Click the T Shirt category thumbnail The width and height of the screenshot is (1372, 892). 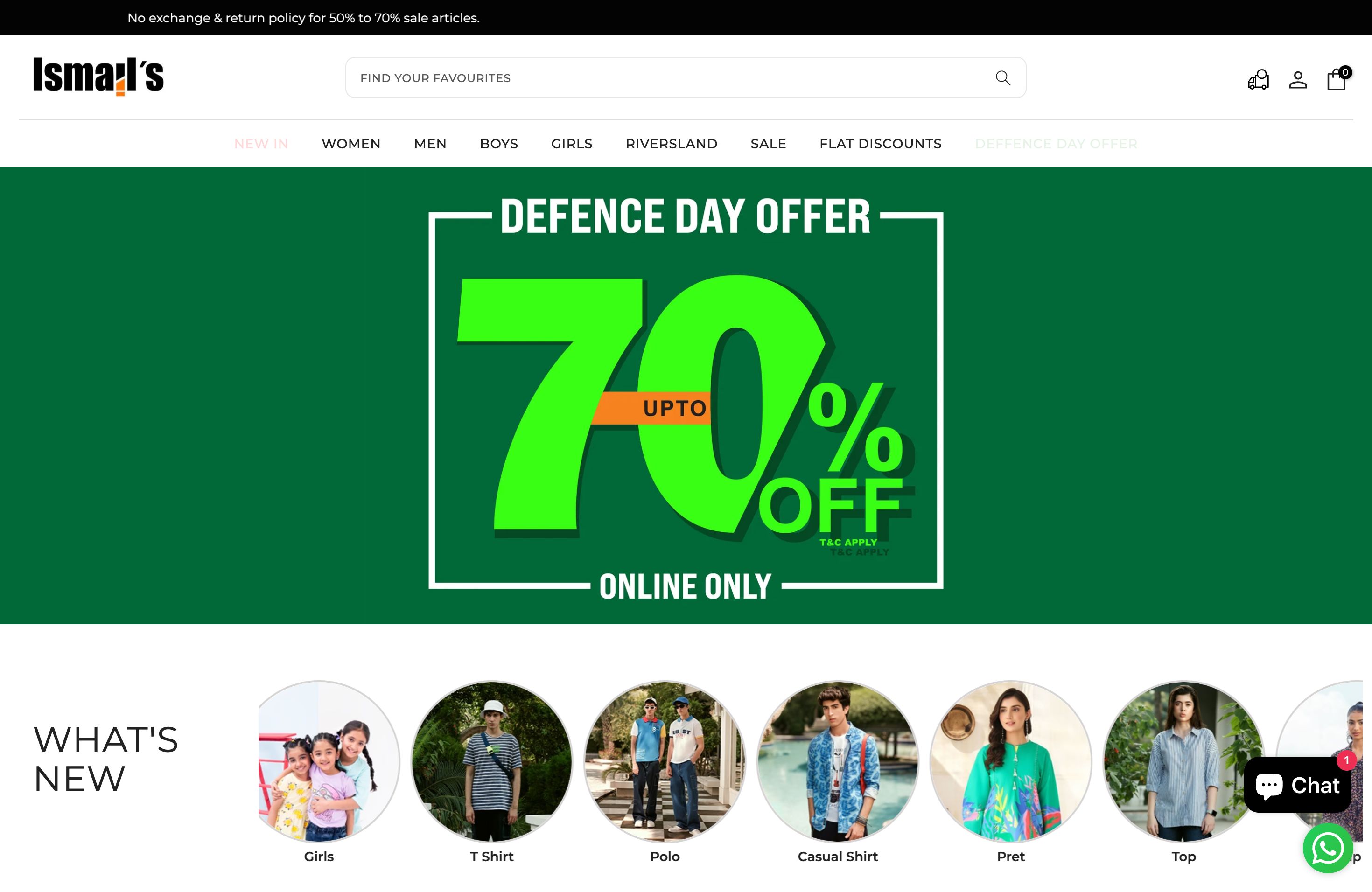tap(492, 762)
